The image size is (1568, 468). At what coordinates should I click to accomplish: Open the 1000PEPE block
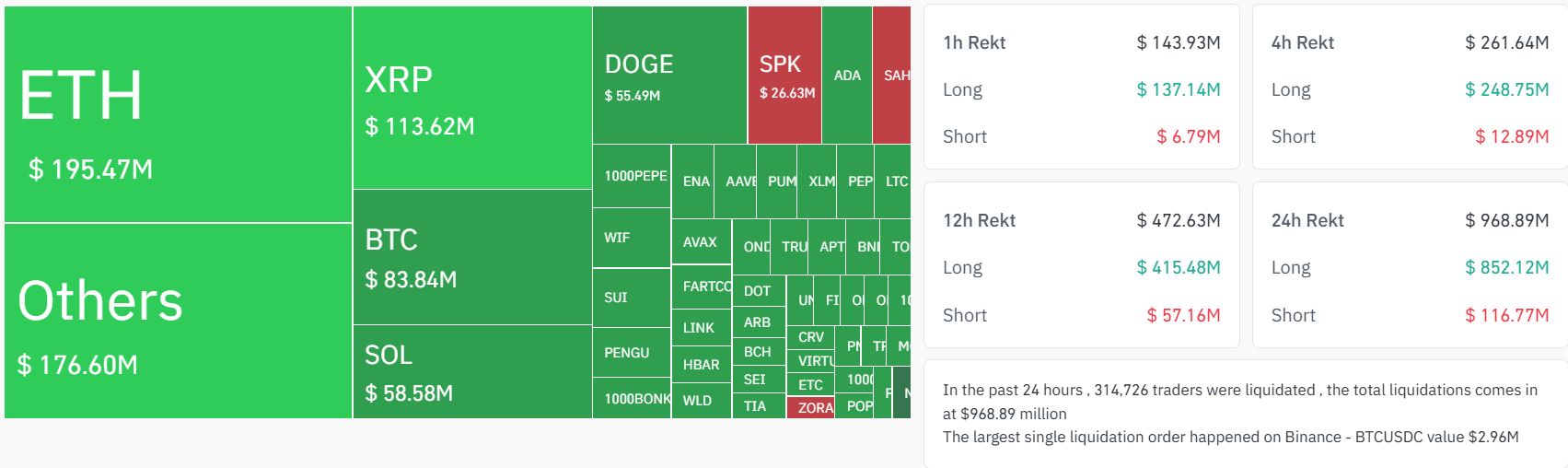click(x=632, y=176)
